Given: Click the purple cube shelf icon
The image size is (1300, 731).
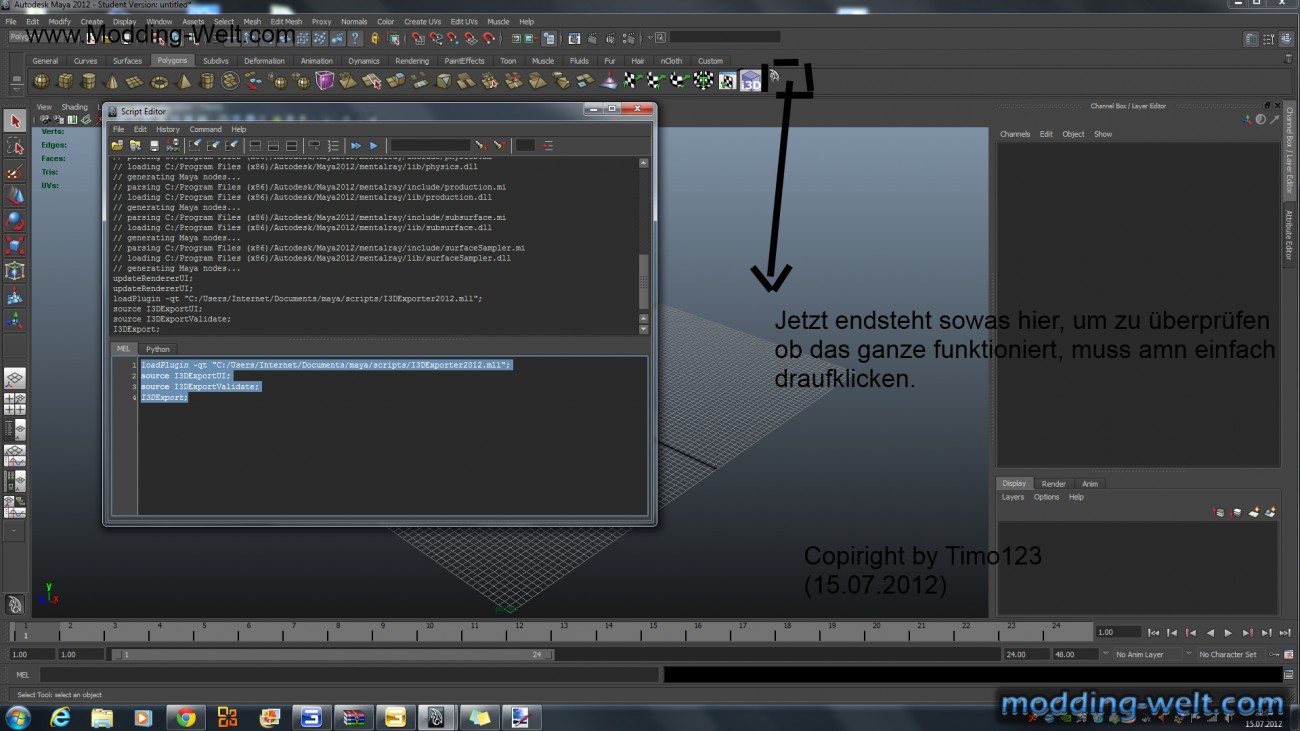Looking at the screenshot, I should tap(325, 81).
